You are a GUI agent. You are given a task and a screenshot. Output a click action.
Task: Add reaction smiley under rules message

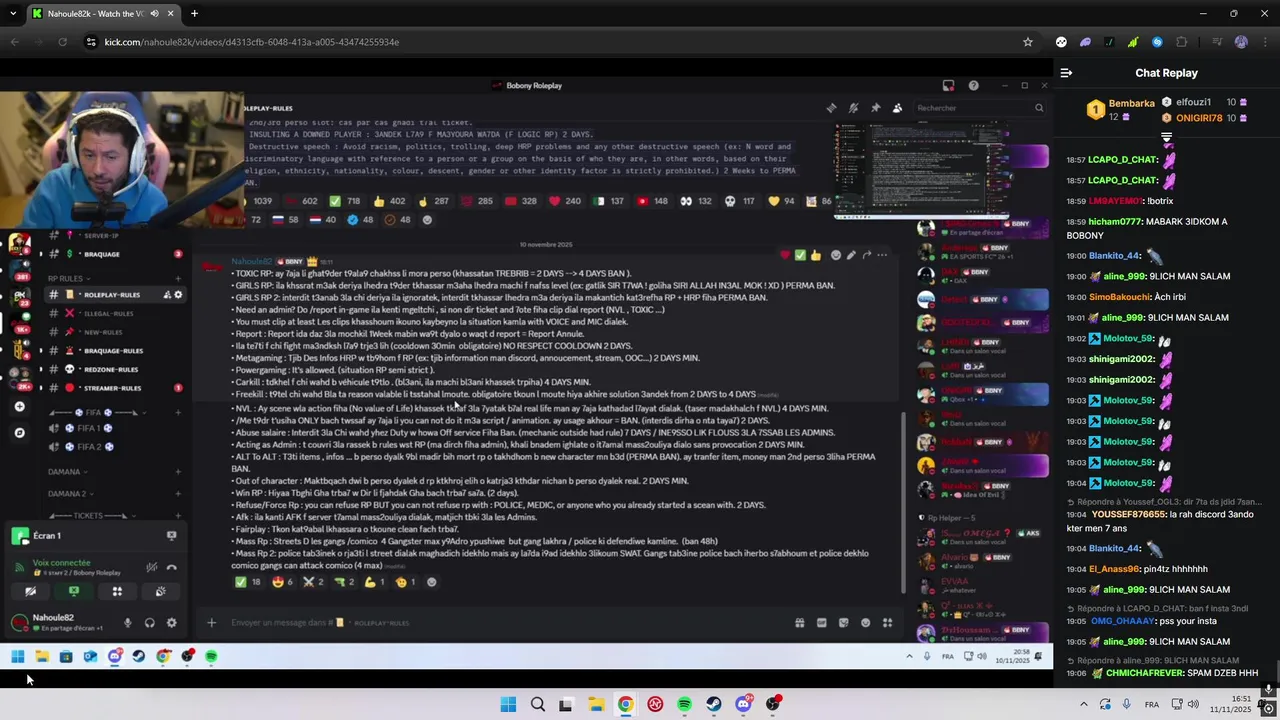click(x=432, y=582)
